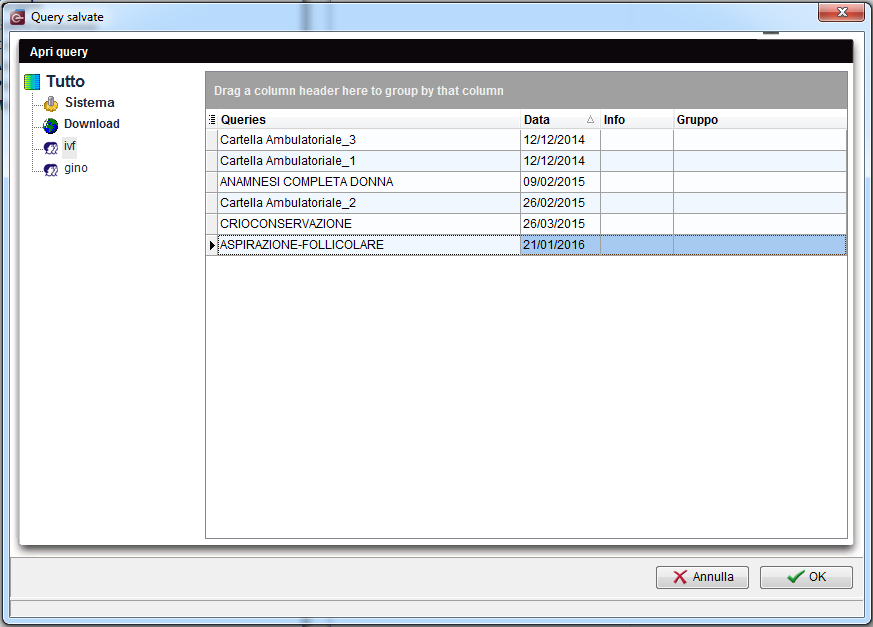
Task: Click the Tutto grid icon
Action: pyautogui.click(x=32, y=82)
